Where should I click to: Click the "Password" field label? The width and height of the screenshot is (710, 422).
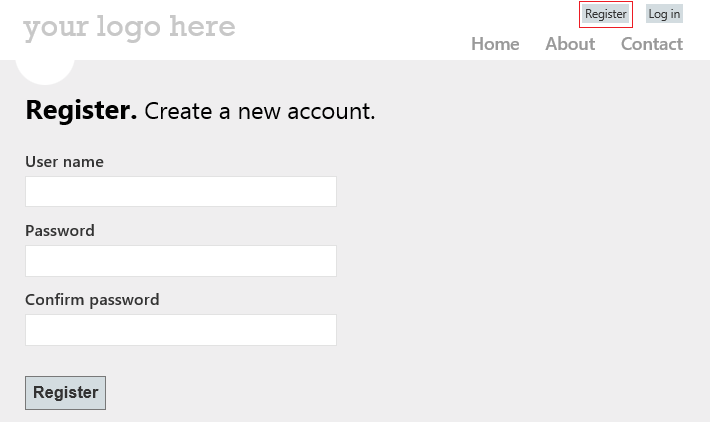click(x=60, y=230)
